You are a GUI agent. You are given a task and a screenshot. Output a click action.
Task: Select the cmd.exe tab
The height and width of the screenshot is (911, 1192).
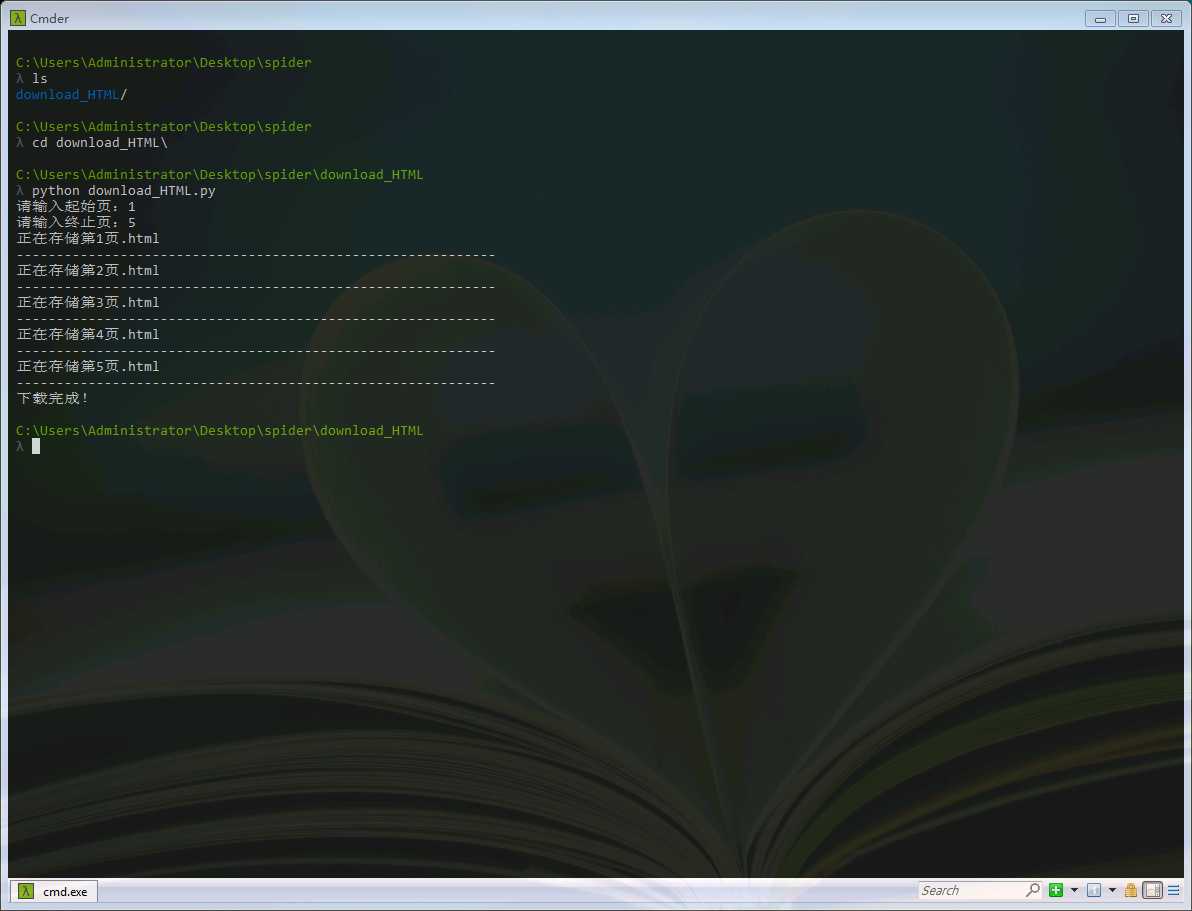(54, 891)
